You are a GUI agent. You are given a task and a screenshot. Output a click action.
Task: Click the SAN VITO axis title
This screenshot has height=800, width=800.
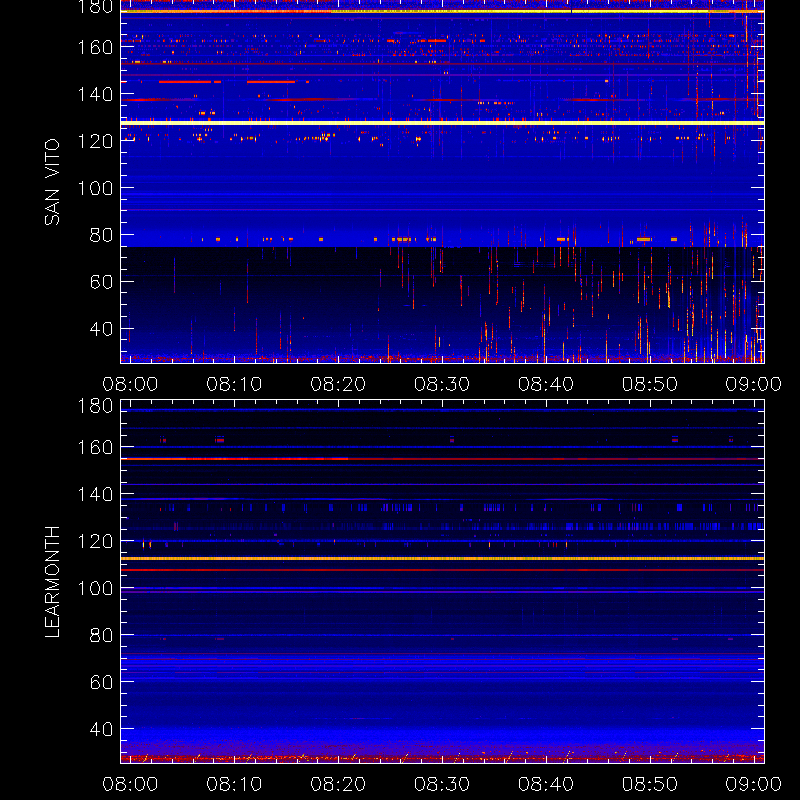coord(52,182)
